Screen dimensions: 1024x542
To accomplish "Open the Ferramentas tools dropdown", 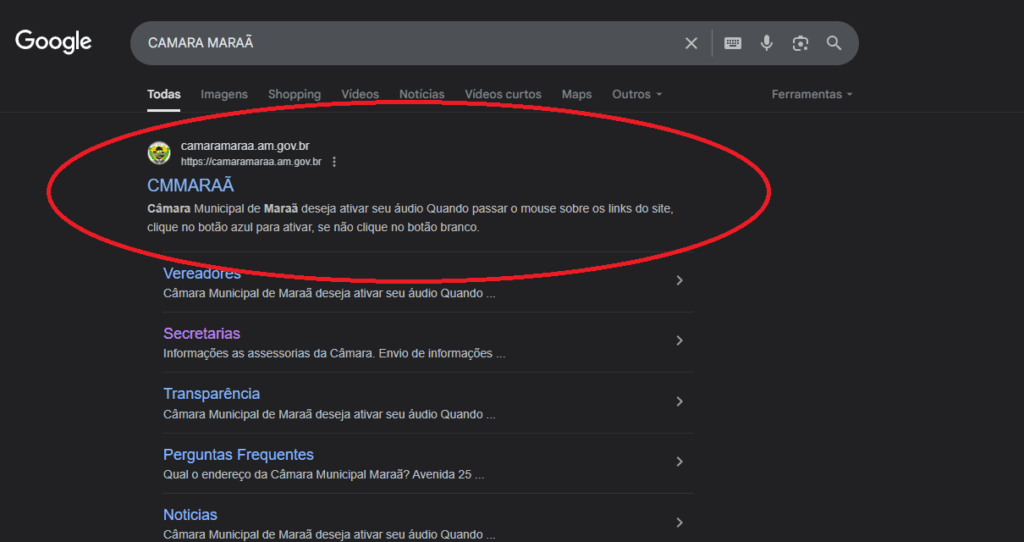I will point(811,94).
